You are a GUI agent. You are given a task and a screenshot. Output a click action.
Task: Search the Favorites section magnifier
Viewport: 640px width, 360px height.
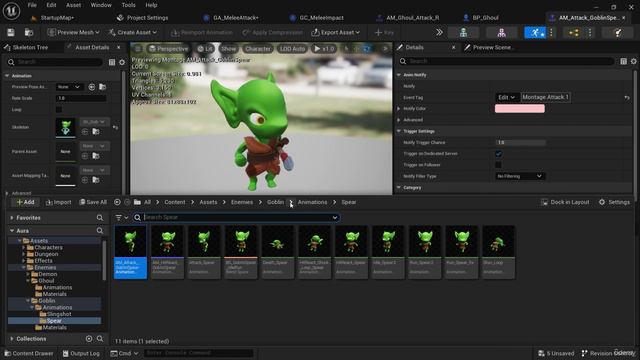coord(100,218)
